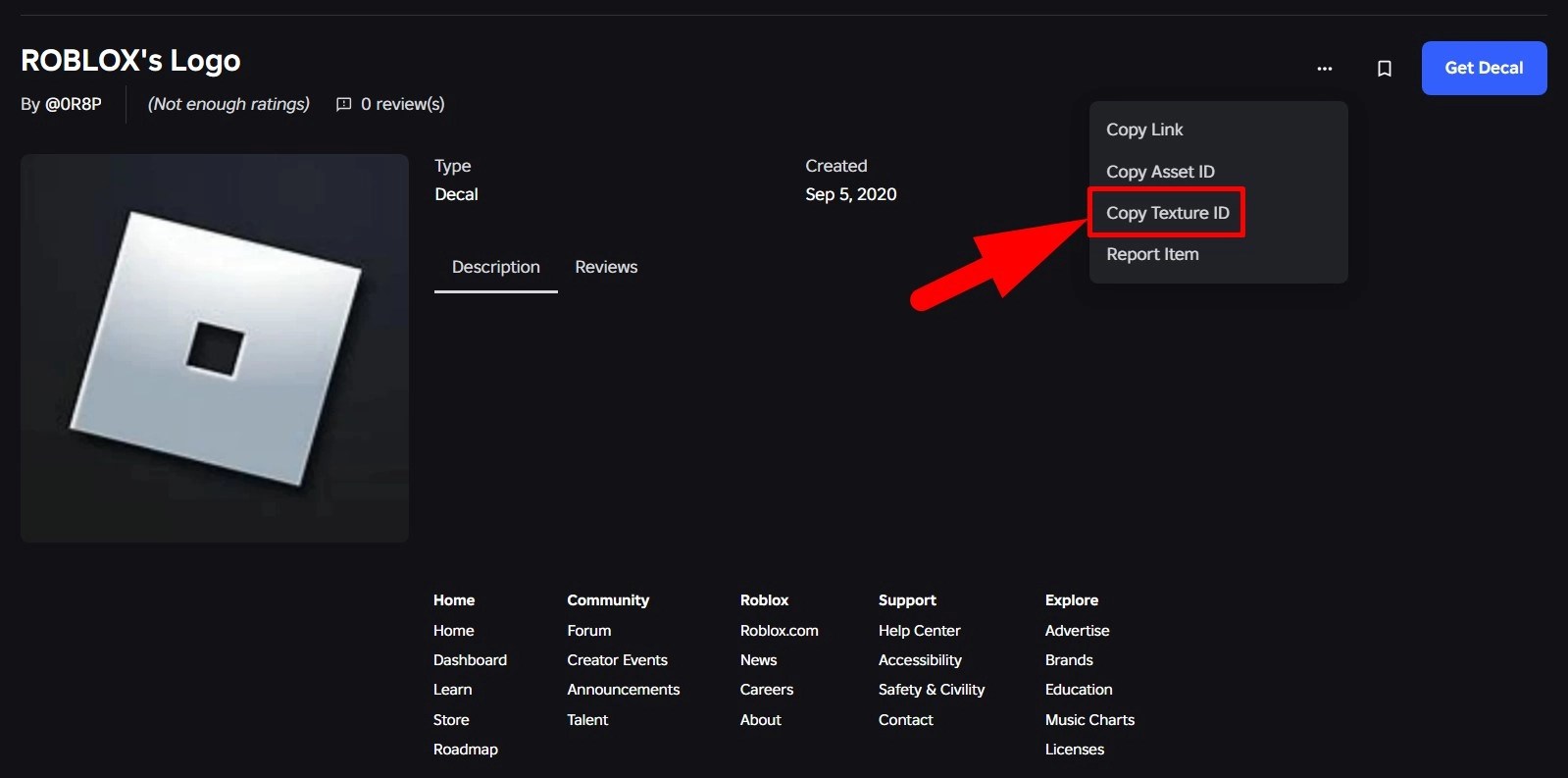Viewport: 1568px width, 778px height.
Task: Open Creator Events in the footer
Action: click(x=617, y=660)
